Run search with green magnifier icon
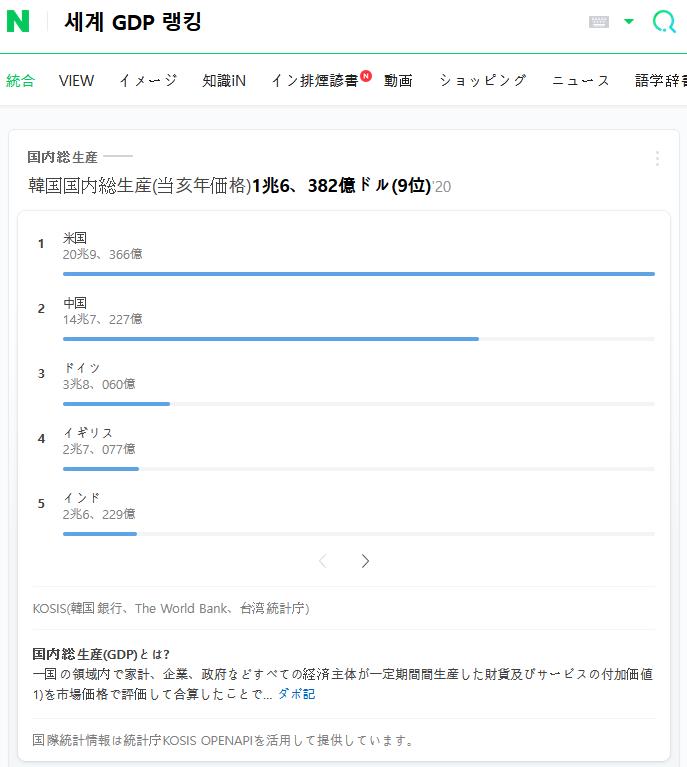This screenshot has height=767, width=687. point(664,22)
